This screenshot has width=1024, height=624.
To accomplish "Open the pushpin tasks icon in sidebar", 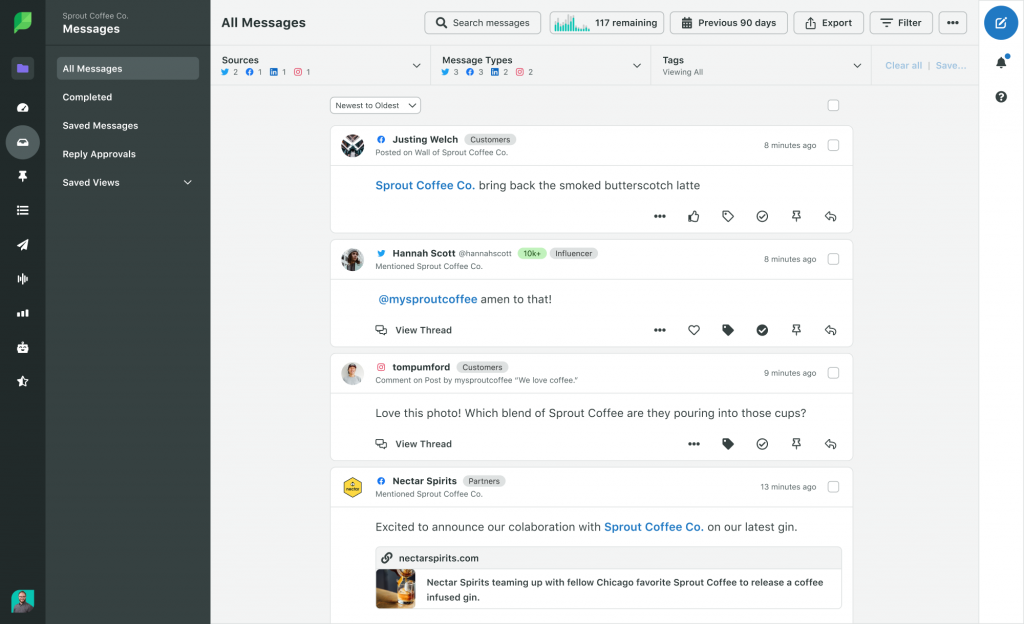I will tap(23, 176).
